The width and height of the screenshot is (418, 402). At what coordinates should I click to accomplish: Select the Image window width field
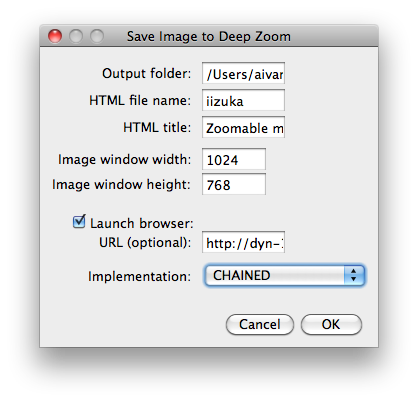pos(234,159)
